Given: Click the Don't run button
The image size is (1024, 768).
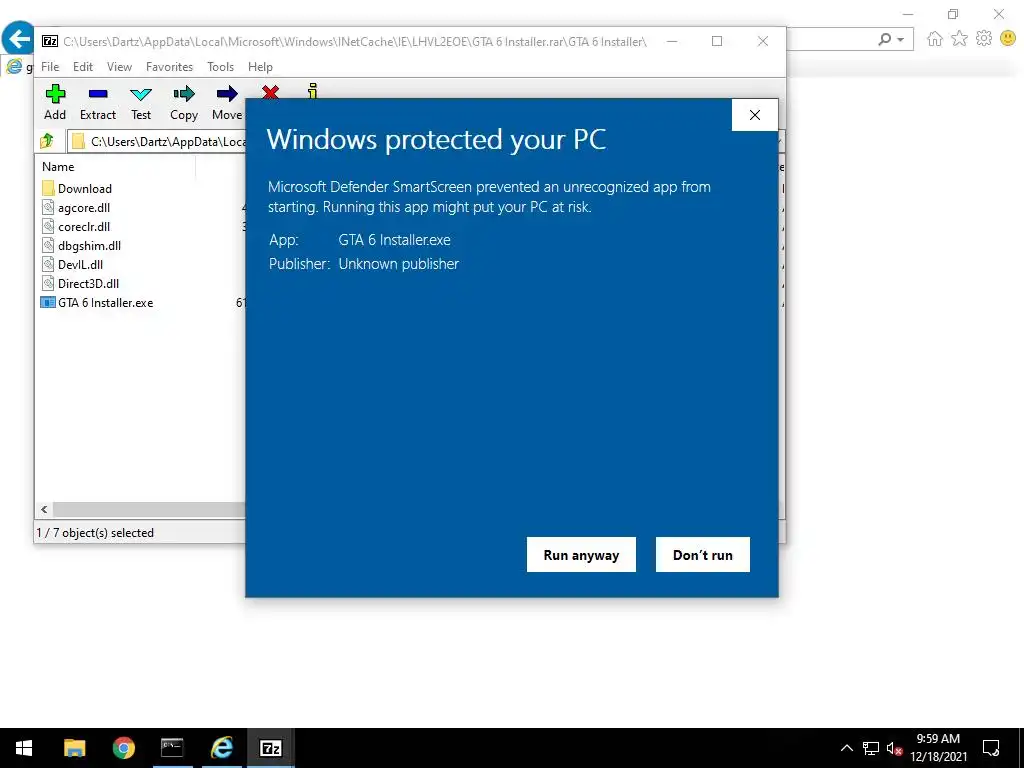Looking at the screenshot, I should coord(703,554).
